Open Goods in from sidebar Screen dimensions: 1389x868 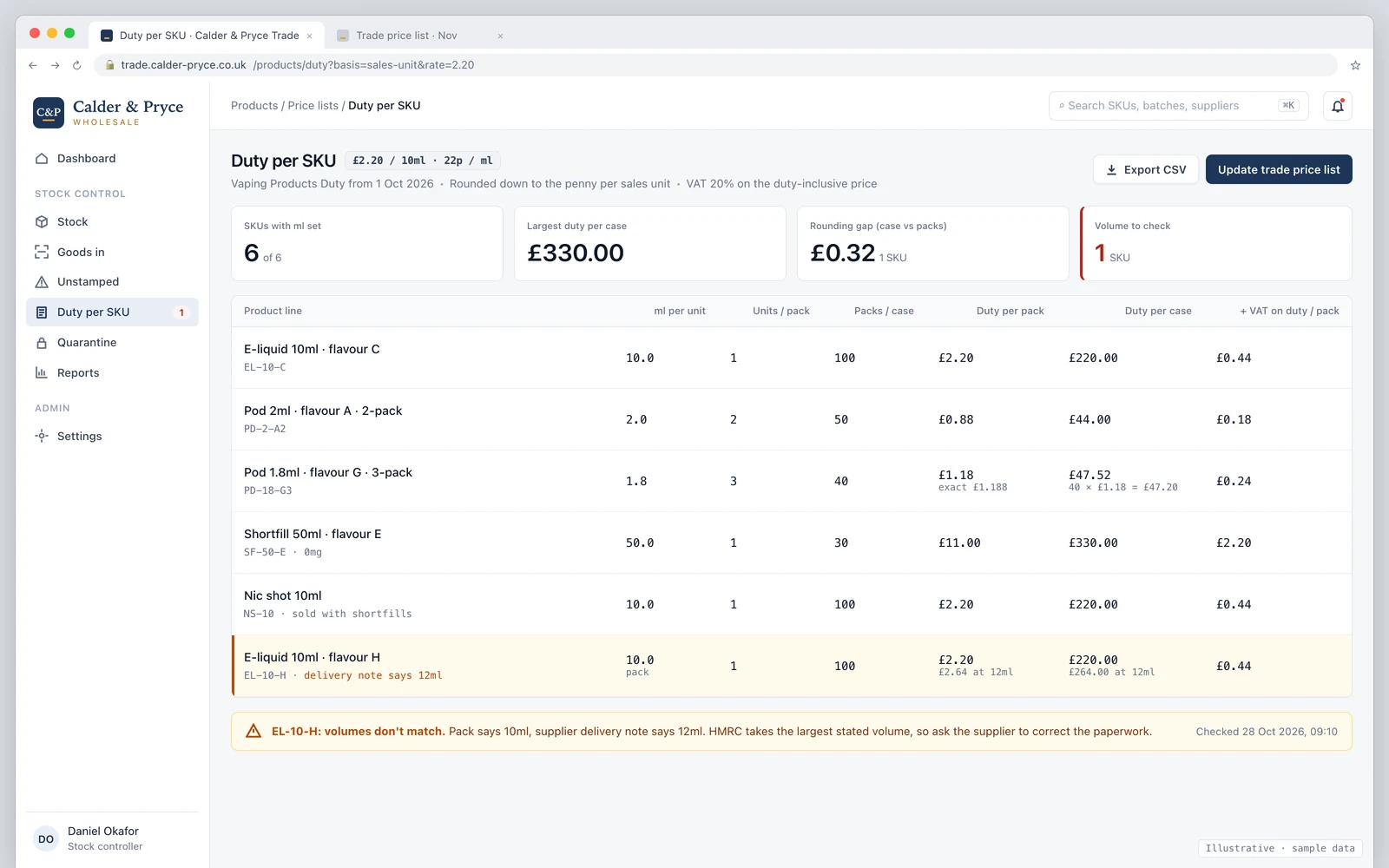tap(112, 252)
